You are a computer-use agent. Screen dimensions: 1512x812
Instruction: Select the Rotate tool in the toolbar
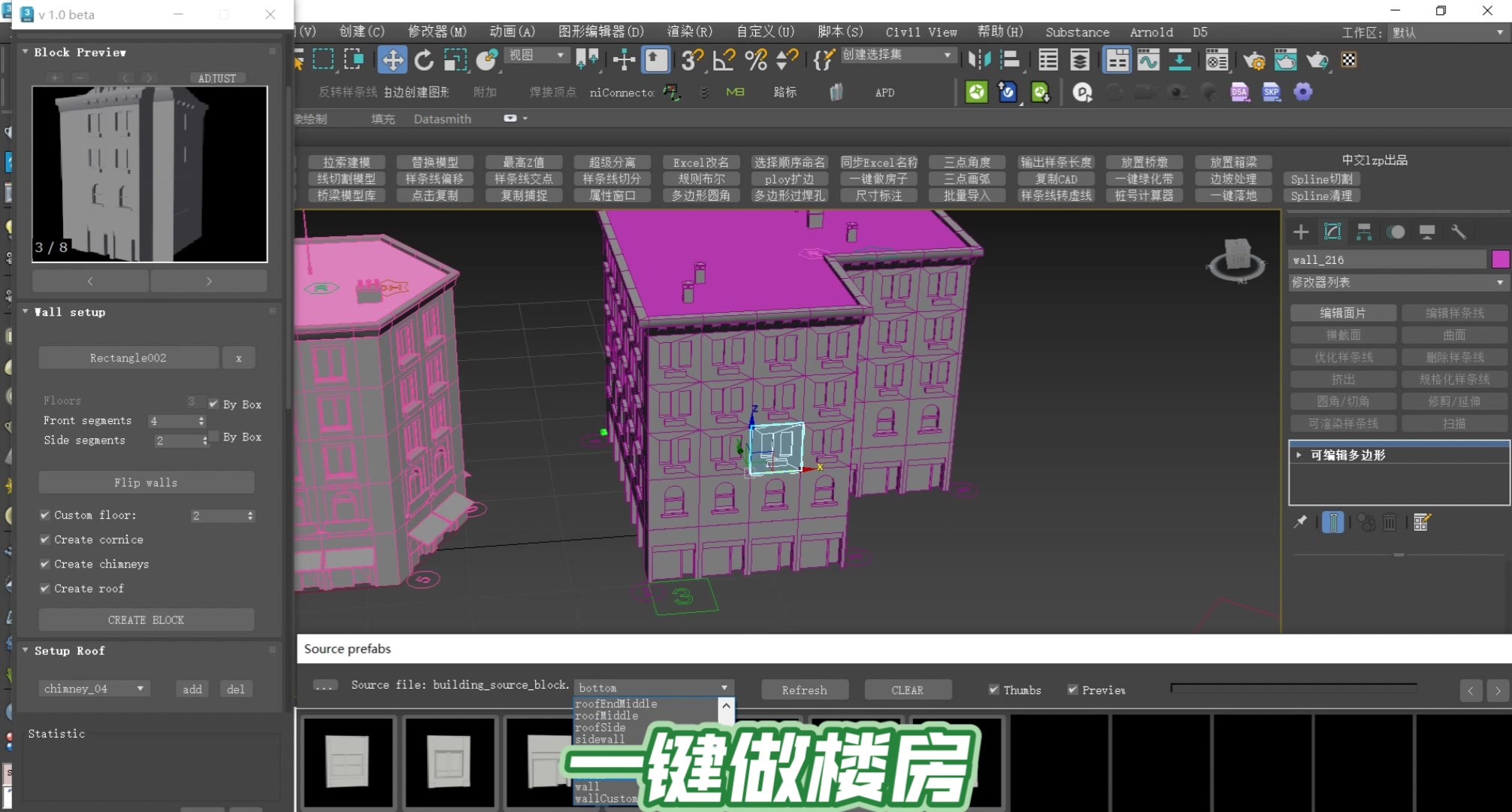[x=424, y=60]
